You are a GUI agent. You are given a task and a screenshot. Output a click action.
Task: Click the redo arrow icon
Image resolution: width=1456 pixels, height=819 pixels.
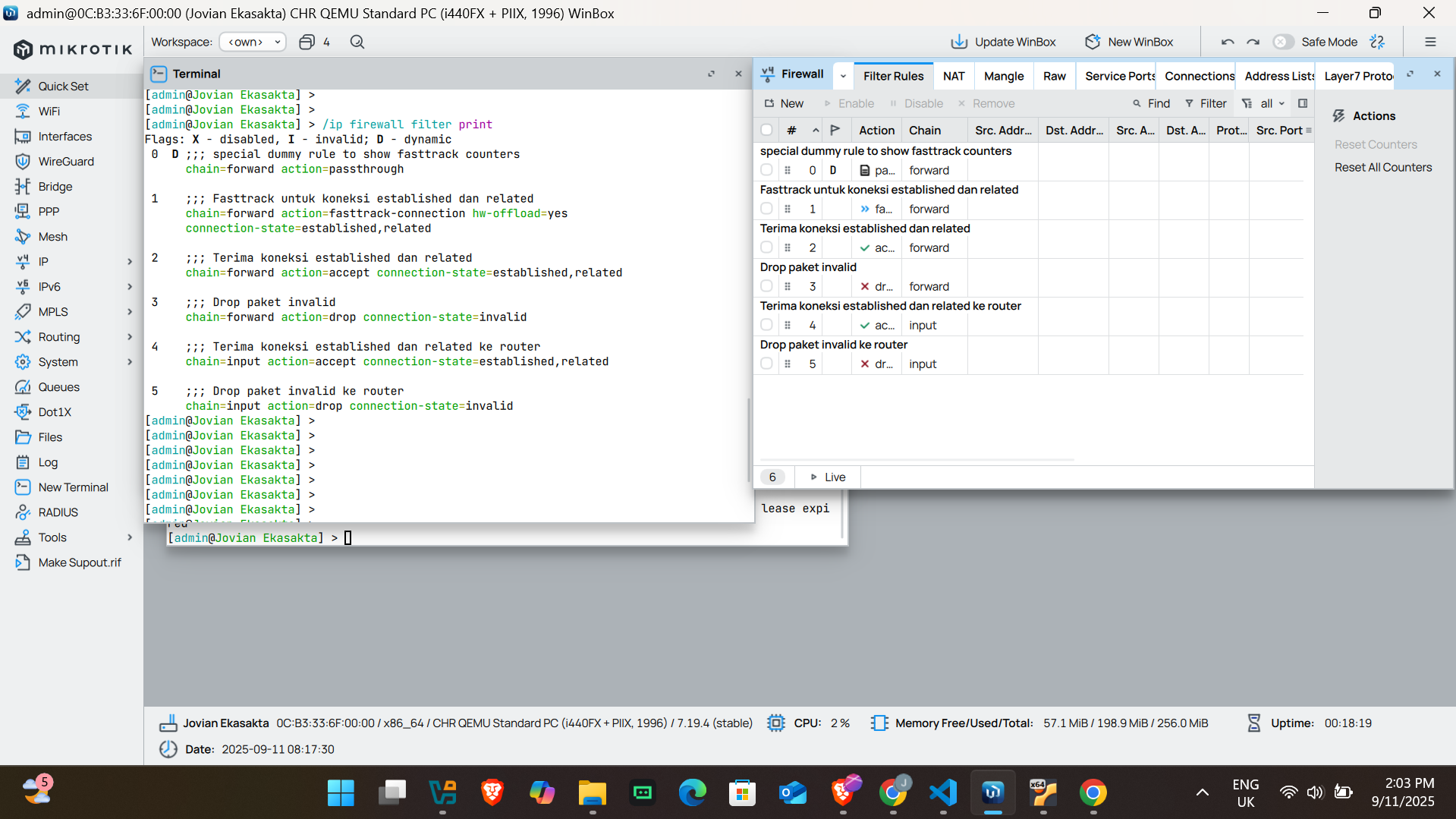[1253, 42]
